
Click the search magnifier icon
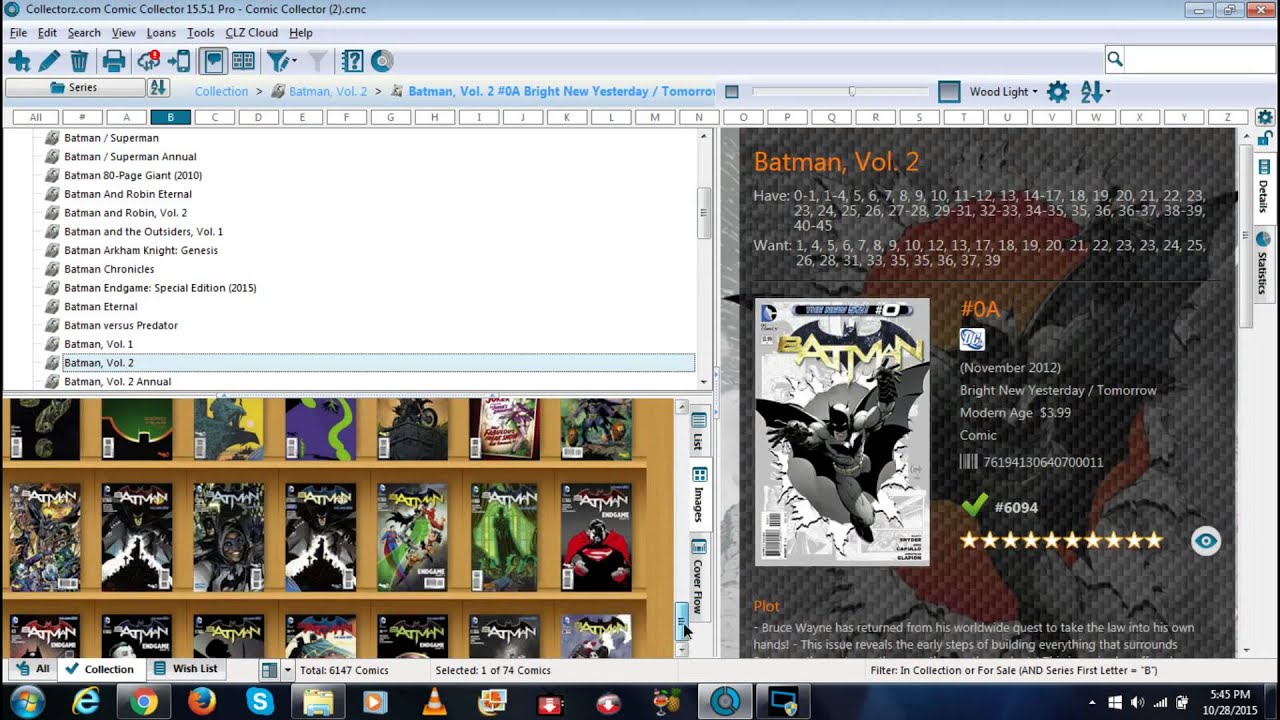1115,59
